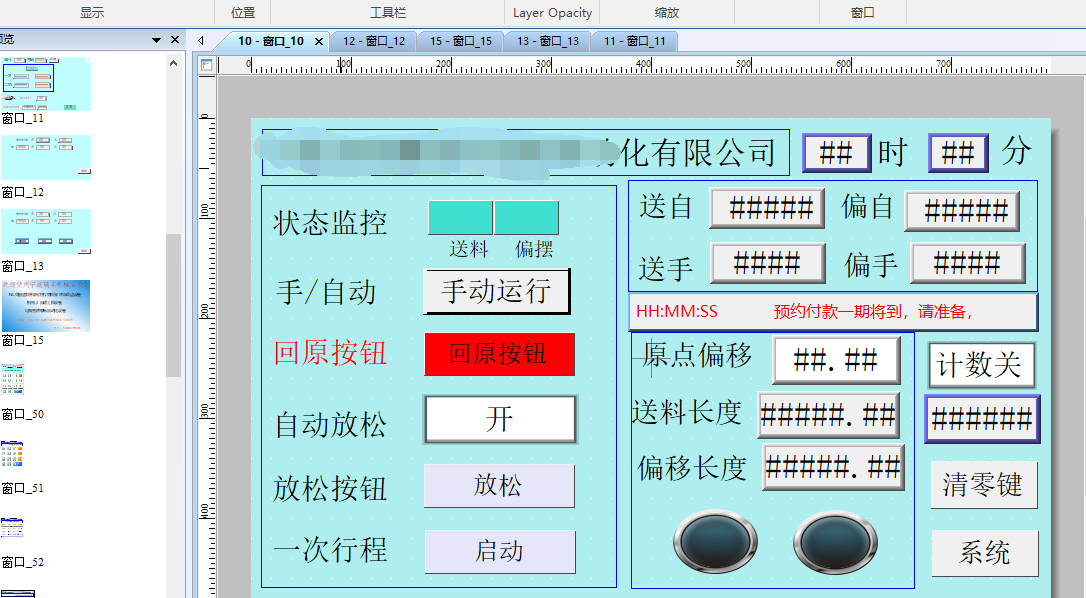
Task: Open the preview panel dropdown arrow
Action: click(x=156, y=40)
